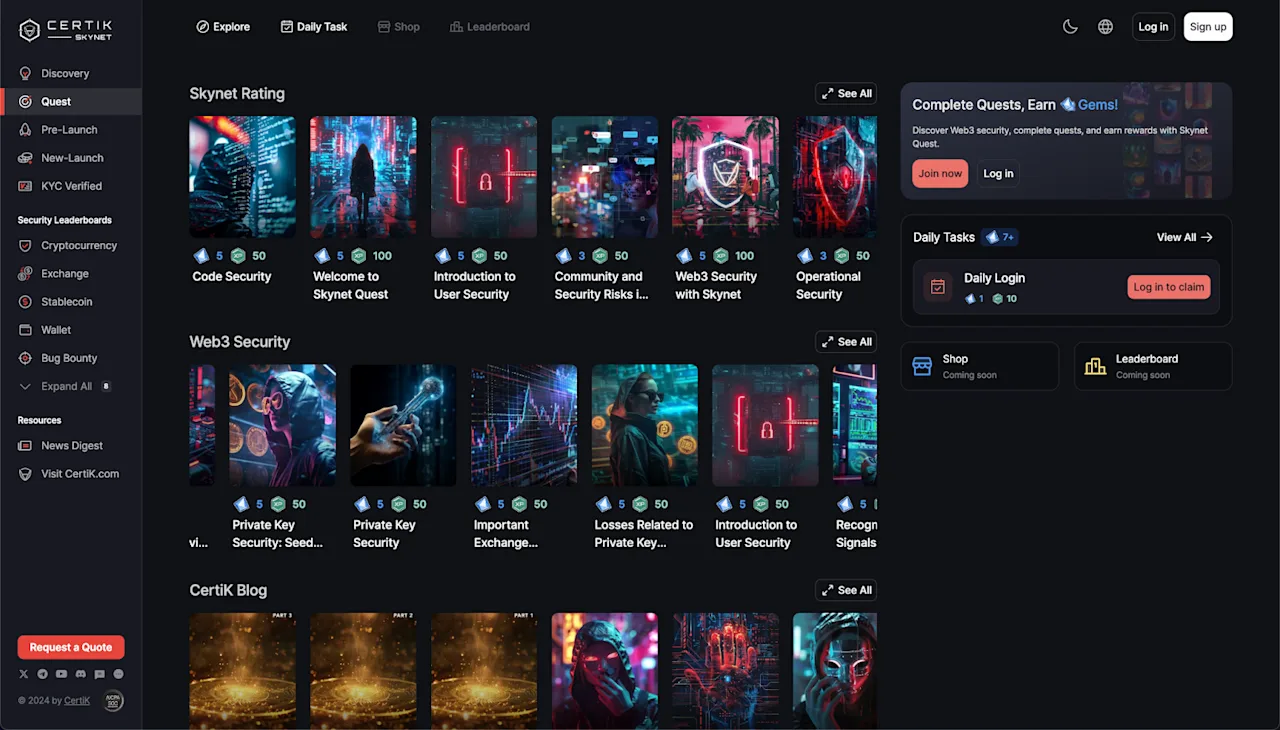This screenshot has height=730, width=1280.
Task: Open Community and Security Risks quest card
Action: [605, 208]
